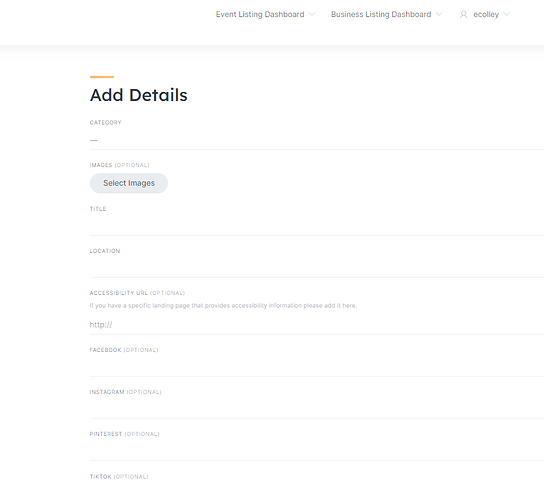The width and height of the screenshot is (544, 499).
Task: Open the ecolley account dropdown arrow
Action: coord(507,14)
